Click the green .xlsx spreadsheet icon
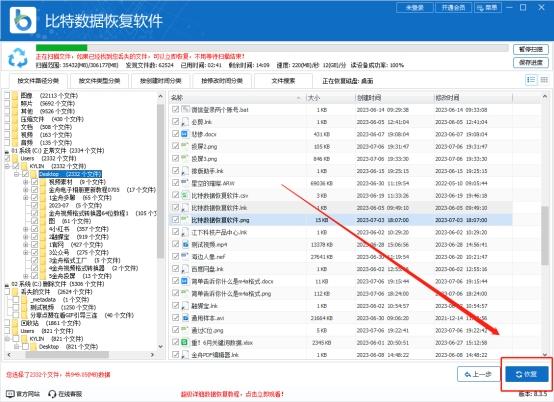This screenshot has height=402, width=554. click(185, 342)
